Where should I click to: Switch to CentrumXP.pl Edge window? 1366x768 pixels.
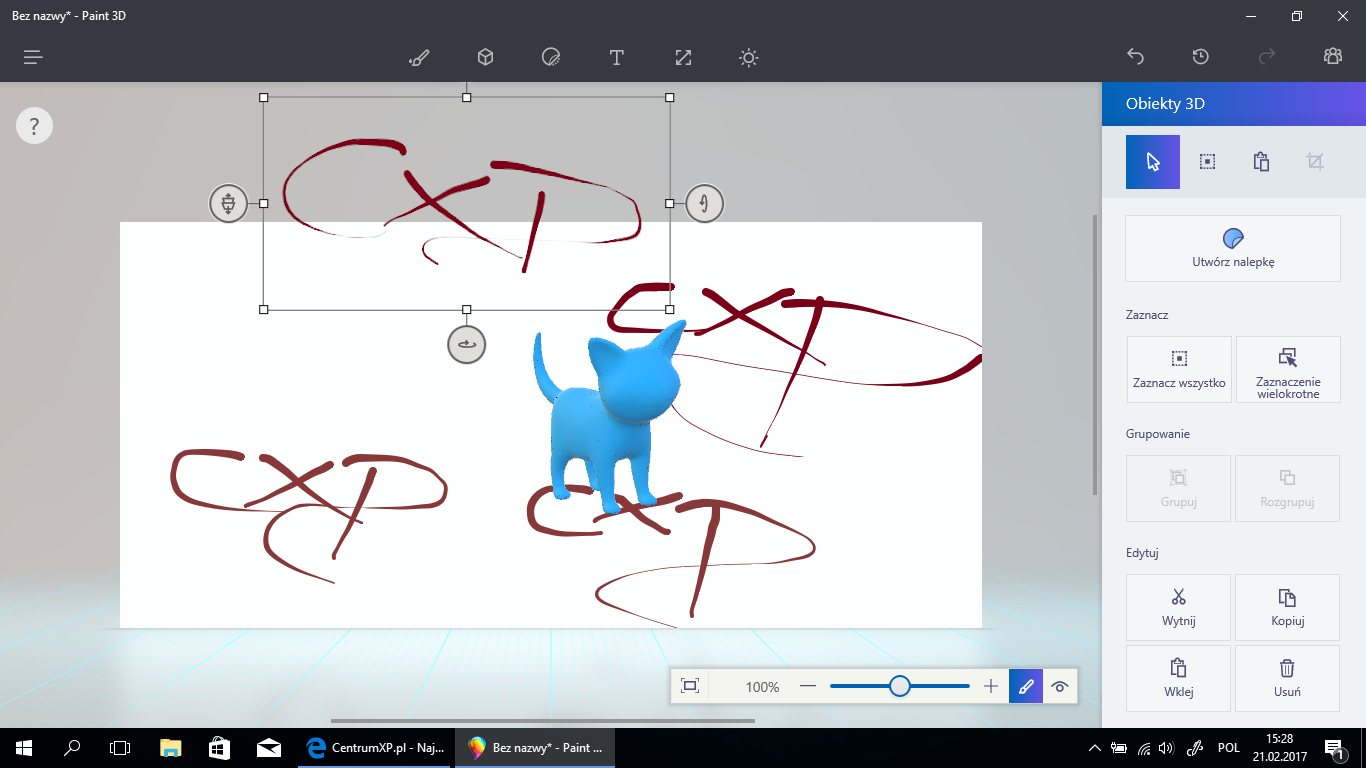pos(376,747)
